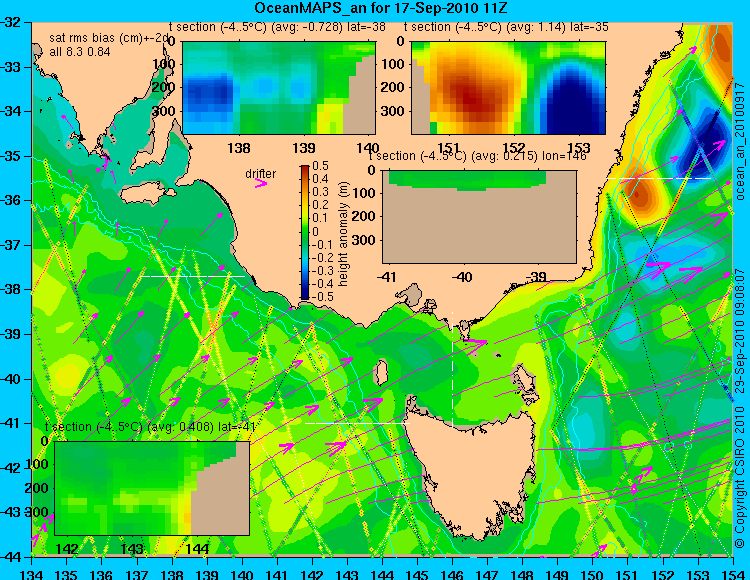Click the 0.5 tick on the colorbar
750x580 pixels.
pos(320,166)
